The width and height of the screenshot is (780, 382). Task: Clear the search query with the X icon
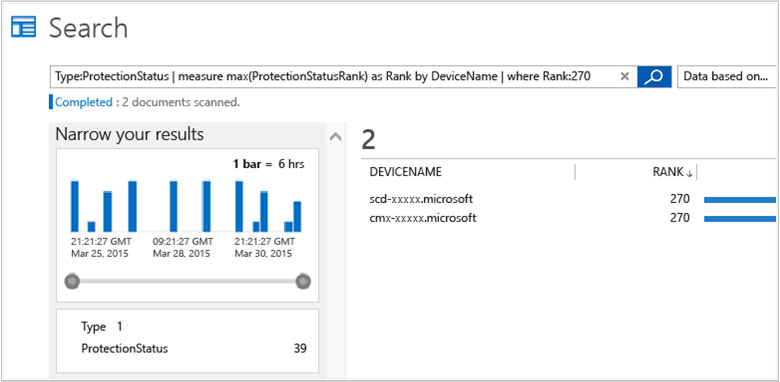(625, 77)
